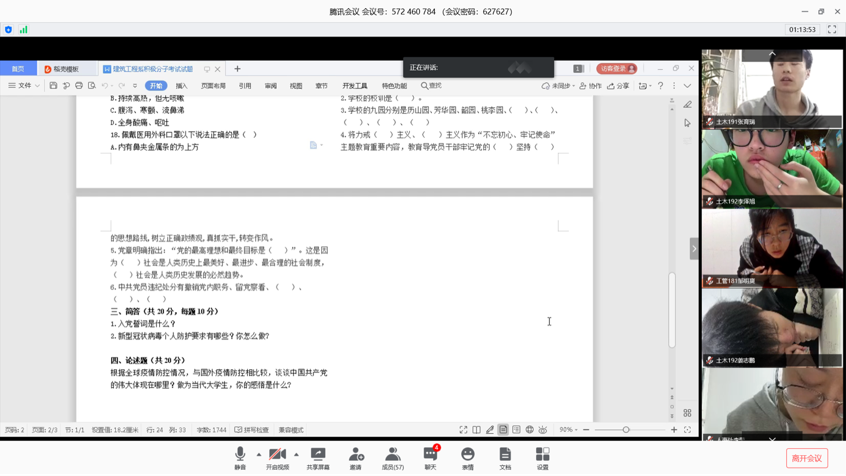Expand microphone audio options arrow
846x476 pixels.
coord(258,454)
